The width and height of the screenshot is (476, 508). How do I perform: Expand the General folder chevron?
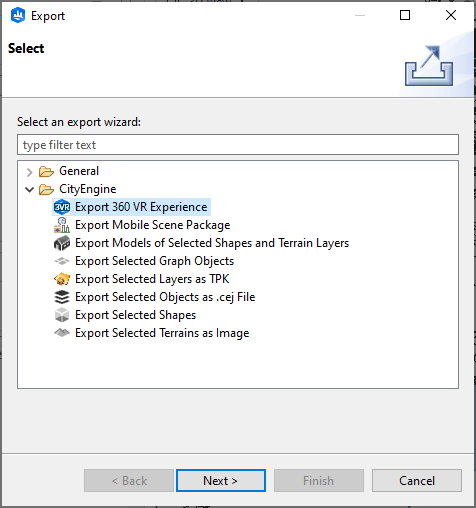30,172
